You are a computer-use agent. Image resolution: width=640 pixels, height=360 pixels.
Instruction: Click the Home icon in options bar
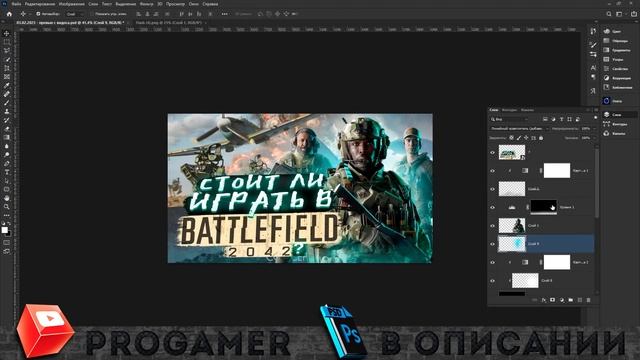point(9,14)
